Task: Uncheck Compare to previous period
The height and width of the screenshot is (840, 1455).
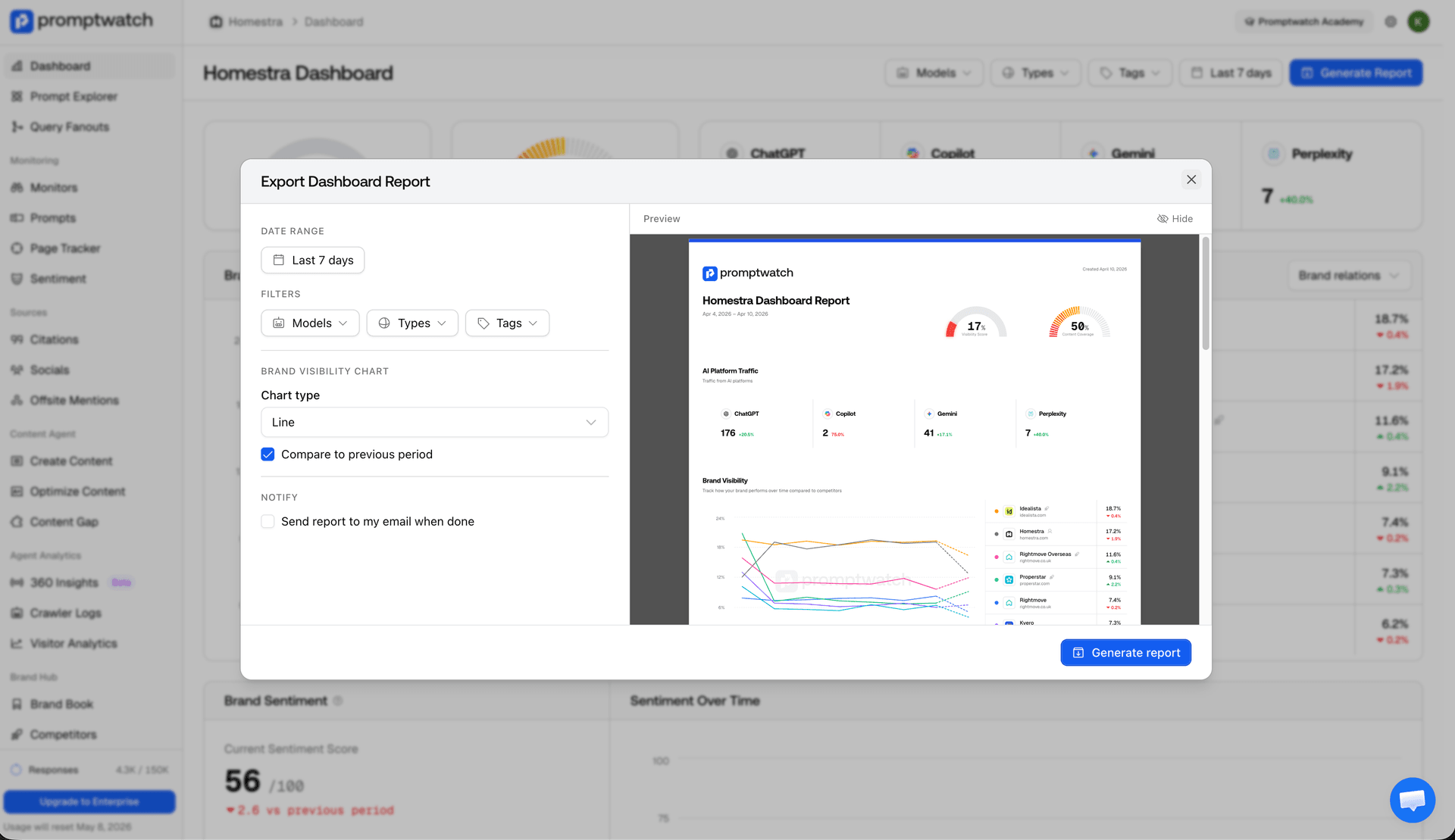Action: (268, 454)
